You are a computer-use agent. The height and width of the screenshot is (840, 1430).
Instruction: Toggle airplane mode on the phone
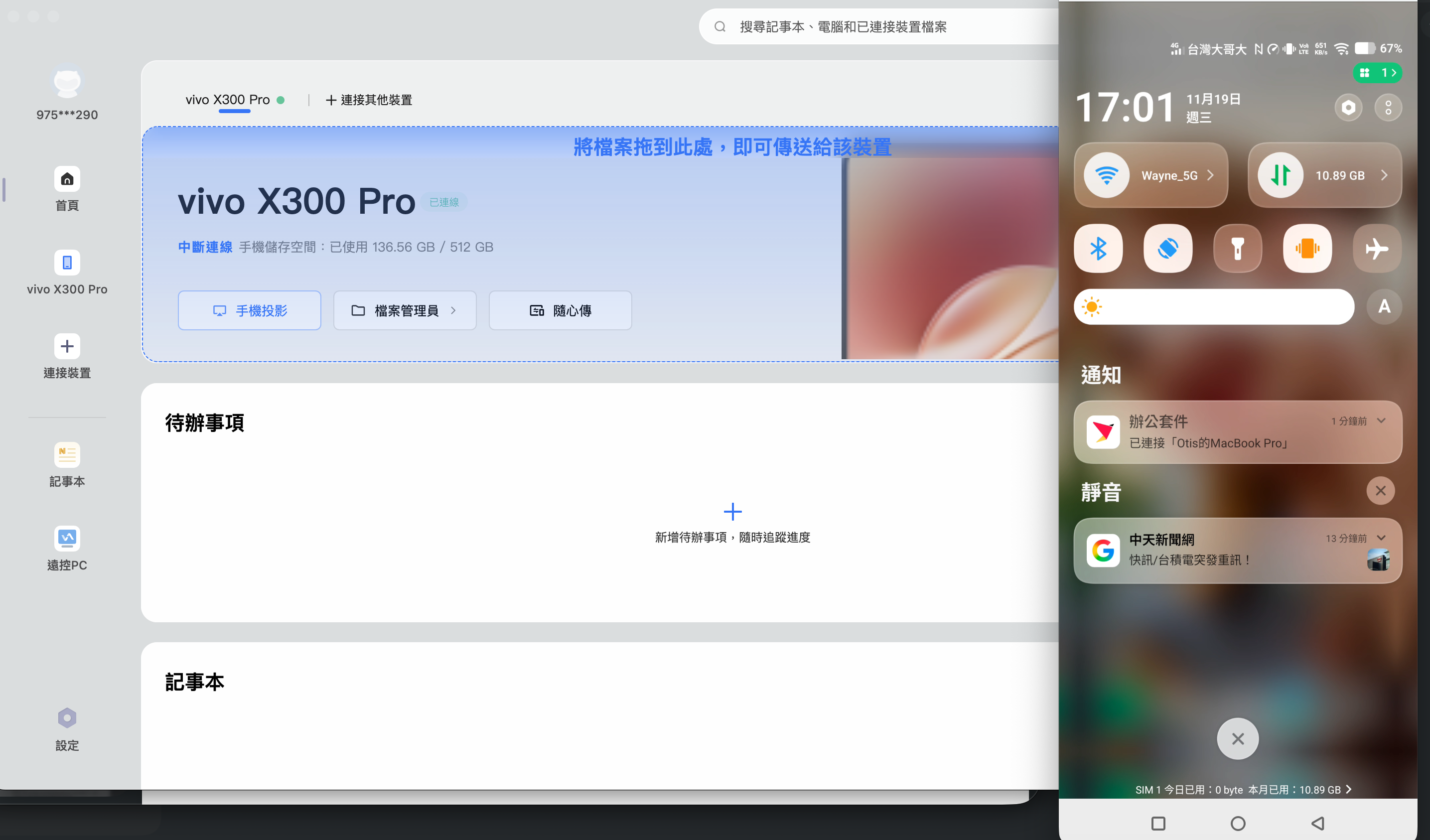1377,249
